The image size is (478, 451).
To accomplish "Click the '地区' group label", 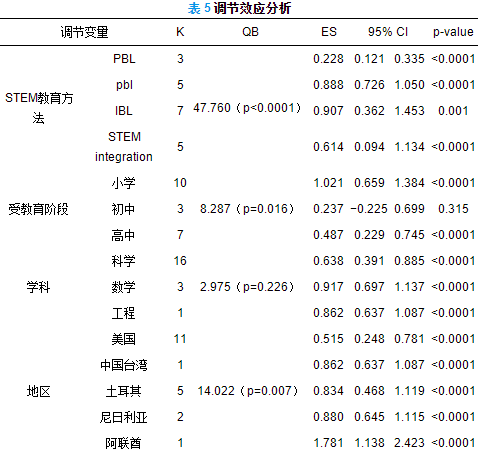I will pos(38,391).
